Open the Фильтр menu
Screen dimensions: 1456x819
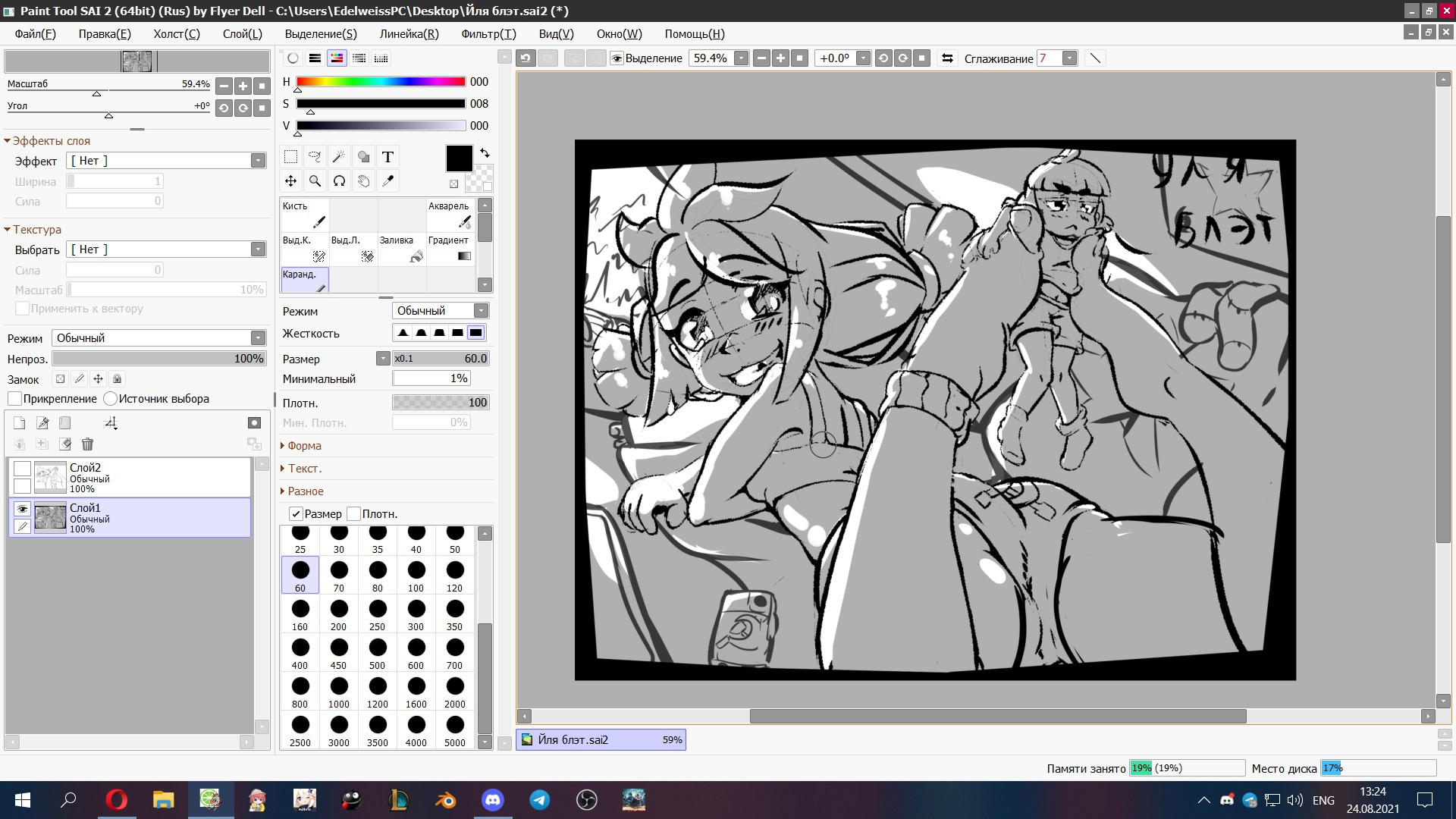coord(488,34)
